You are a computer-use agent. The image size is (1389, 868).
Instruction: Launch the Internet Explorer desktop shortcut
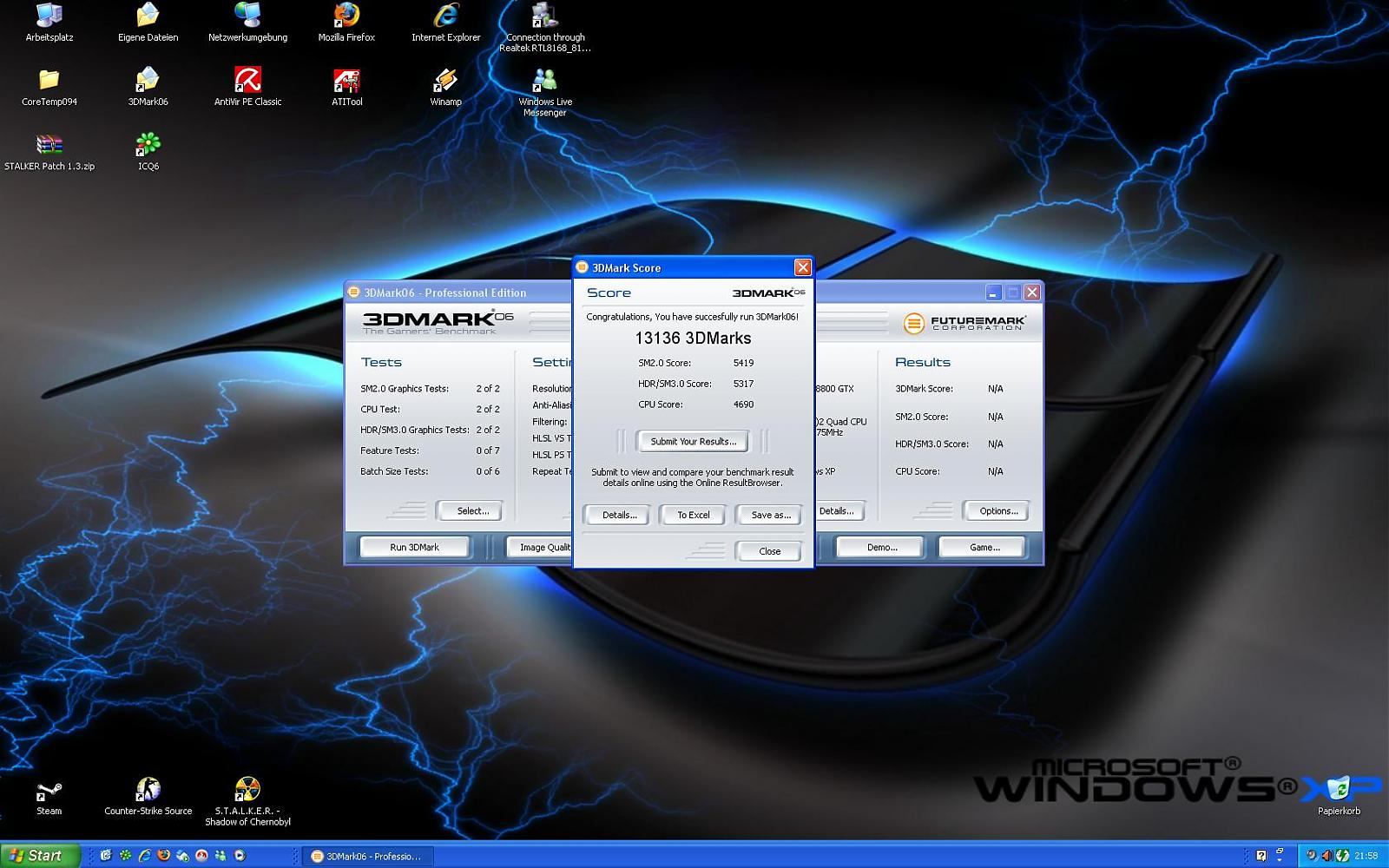445,23
